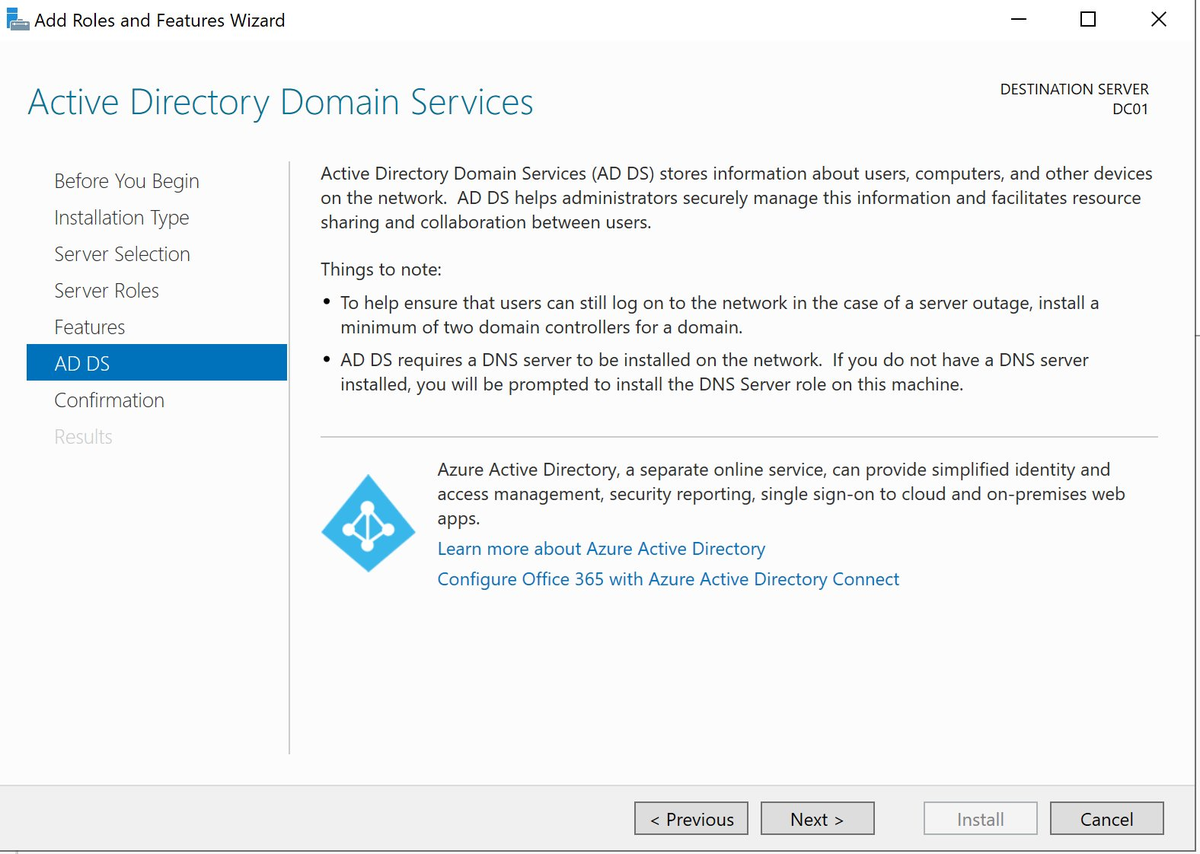Open the Confirmation step in sidebar
Screen dimensions: 1200x854
pyautogui.click(x=109, y=400)
